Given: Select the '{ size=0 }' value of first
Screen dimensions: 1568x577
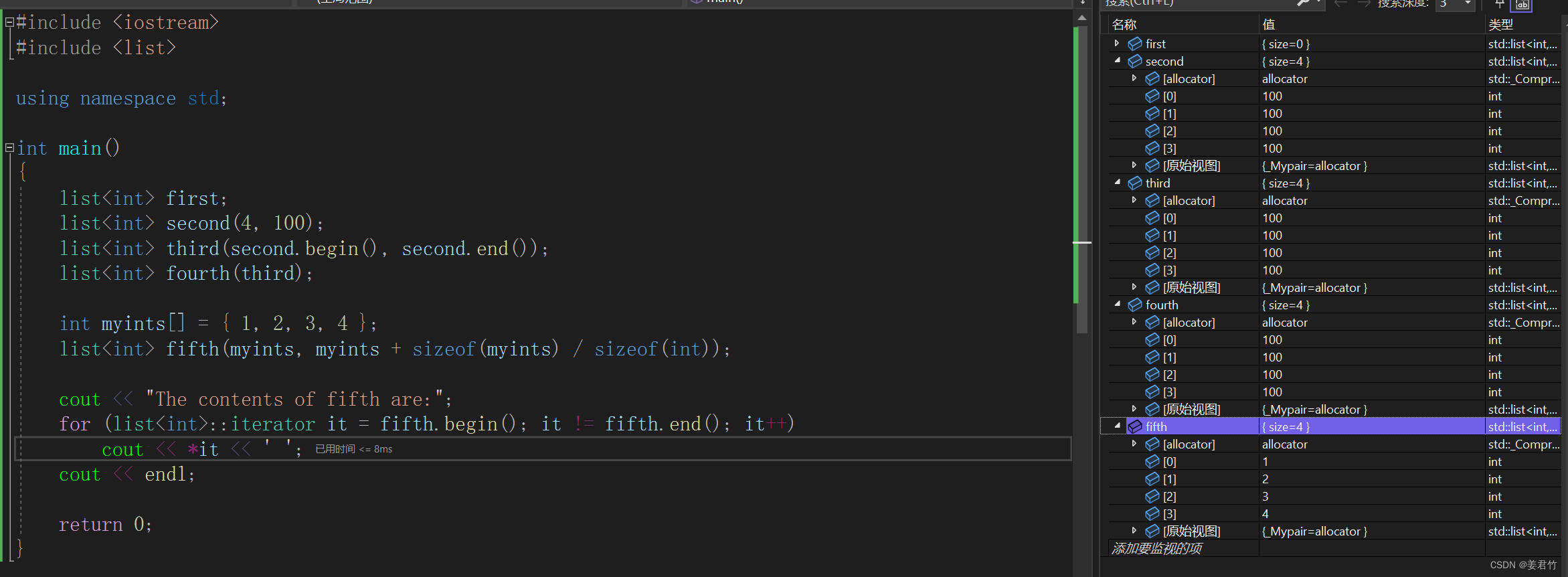Looking at the screenshot, I should [1286, 44].
